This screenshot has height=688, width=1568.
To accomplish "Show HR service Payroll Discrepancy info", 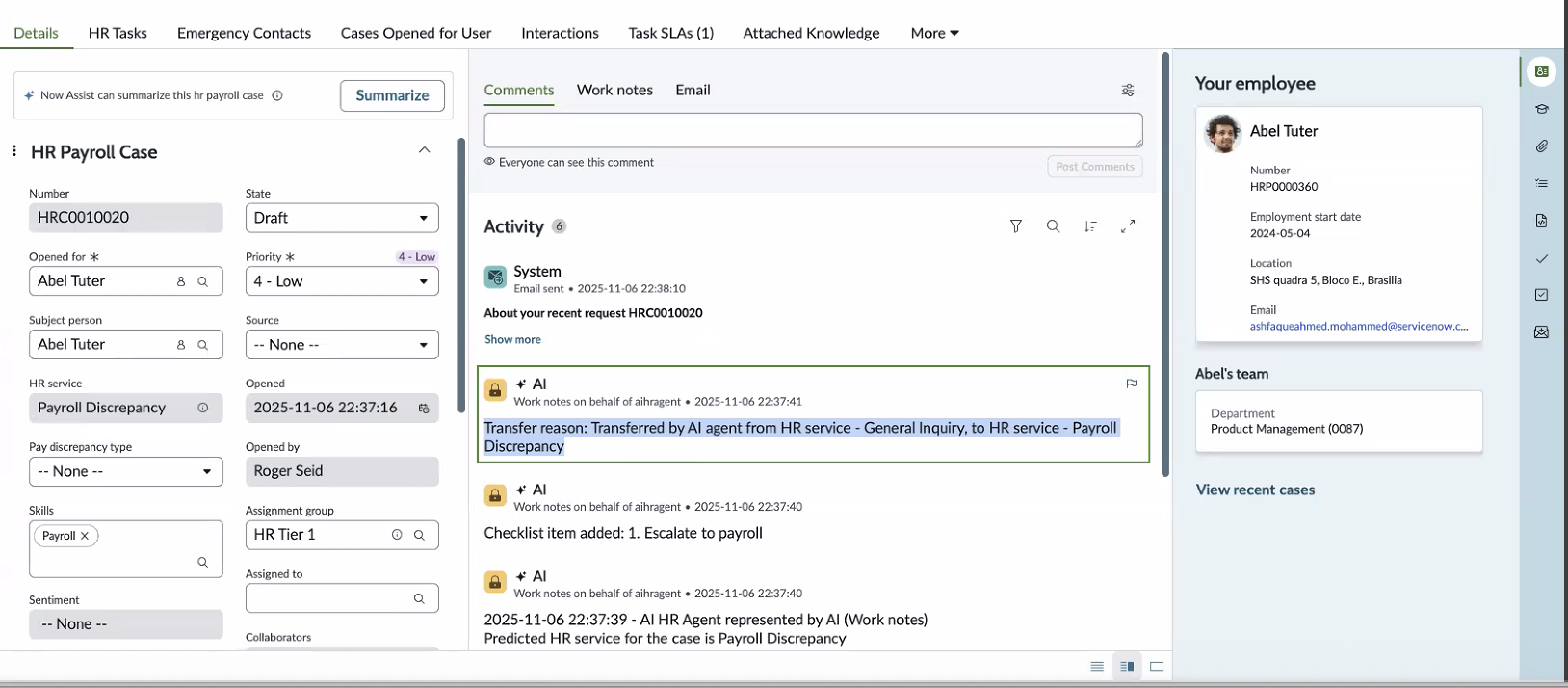I will [203, 408].
